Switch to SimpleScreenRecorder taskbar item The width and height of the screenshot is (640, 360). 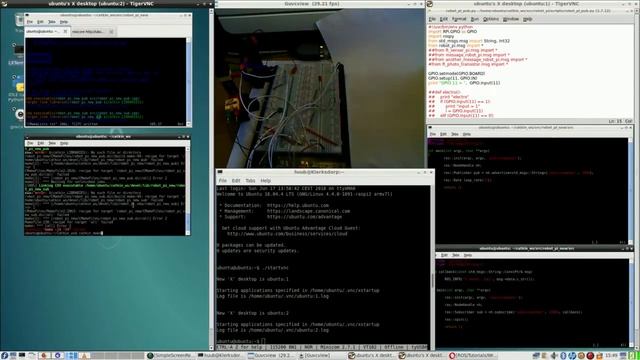pos(170,356)
